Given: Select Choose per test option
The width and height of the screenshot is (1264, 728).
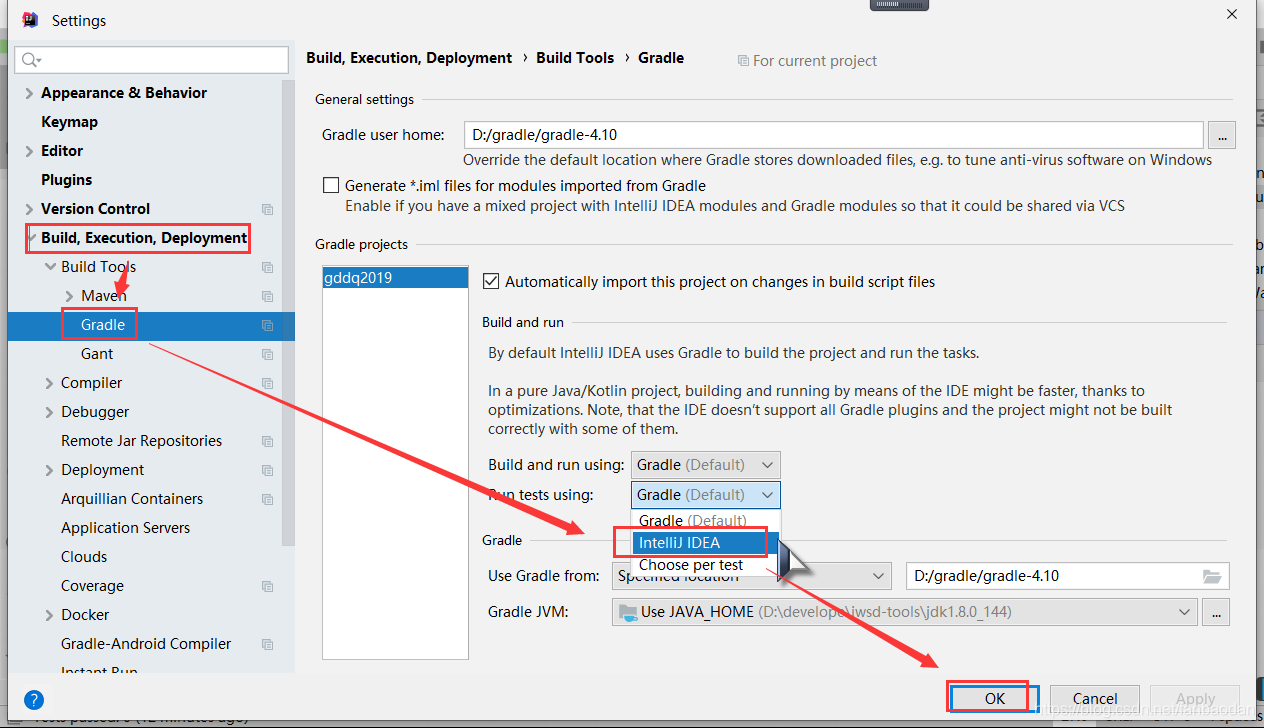Looking at the screenshot, I should (706, 565).
